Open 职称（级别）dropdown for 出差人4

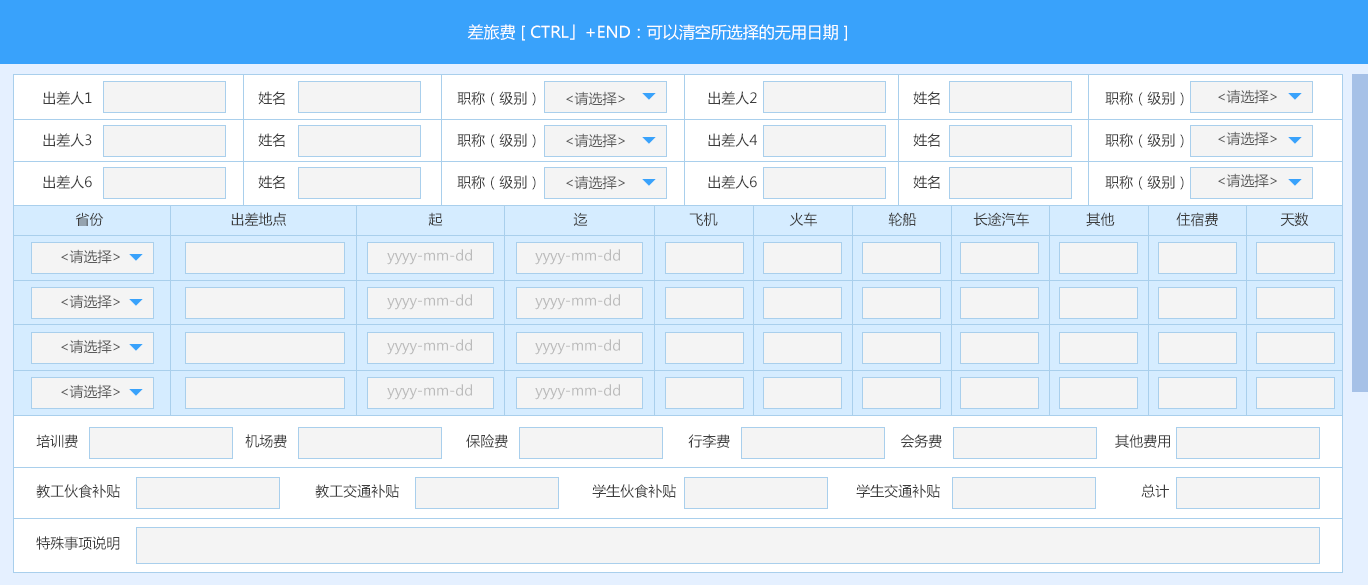coord(1251,141)
